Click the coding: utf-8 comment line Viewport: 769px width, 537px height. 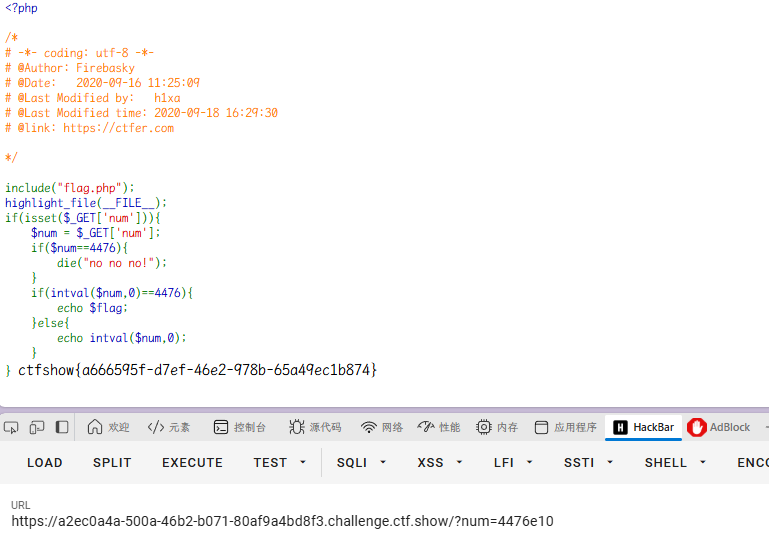point(79,53)
